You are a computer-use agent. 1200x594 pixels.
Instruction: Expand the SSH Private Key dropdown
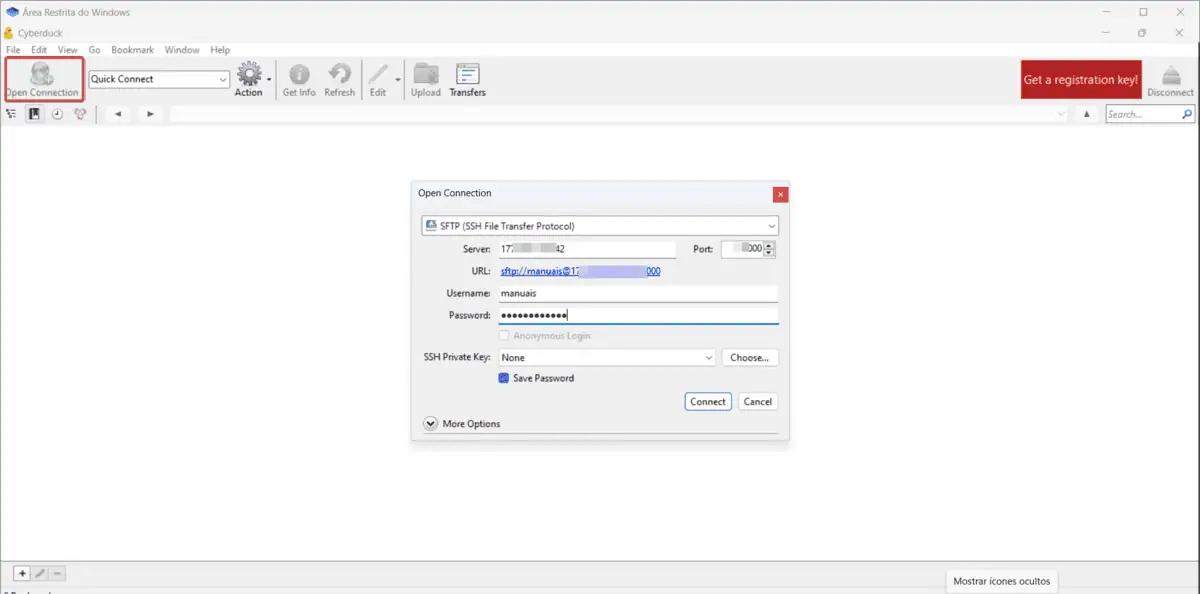(607, 357)
